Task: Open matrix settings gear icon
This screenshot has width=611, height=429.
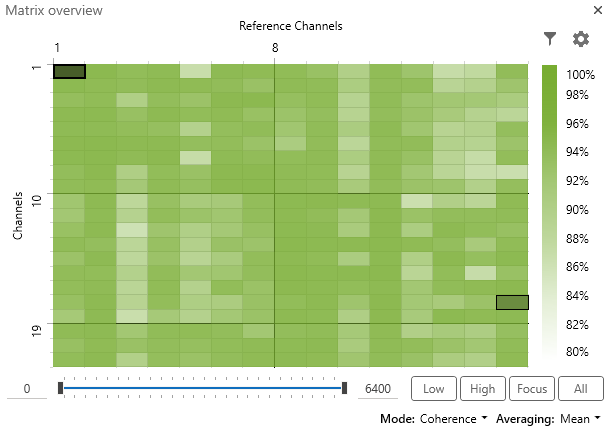Action: [x=581, y=39]
